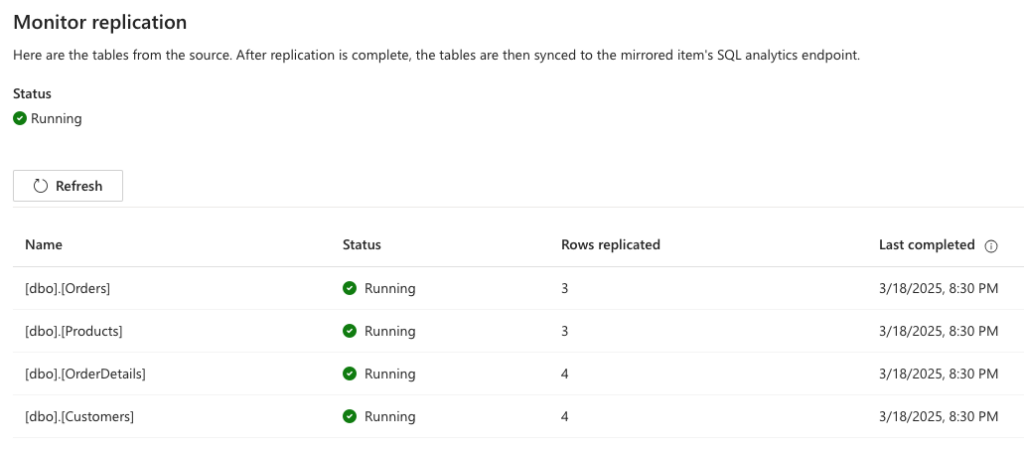Sort by the Last completed column header
The image size is (1024, 451).
coord(927,245)
